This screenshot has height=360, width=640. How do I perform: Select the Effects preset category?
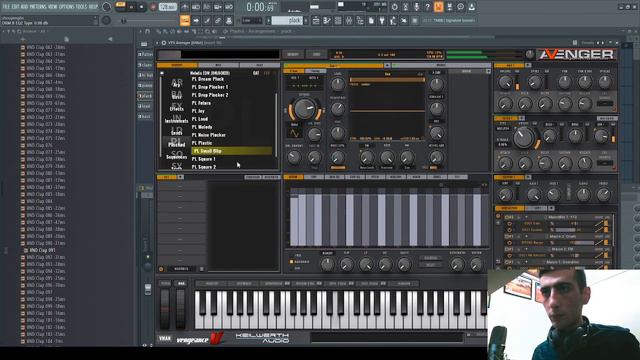[176, 107]
